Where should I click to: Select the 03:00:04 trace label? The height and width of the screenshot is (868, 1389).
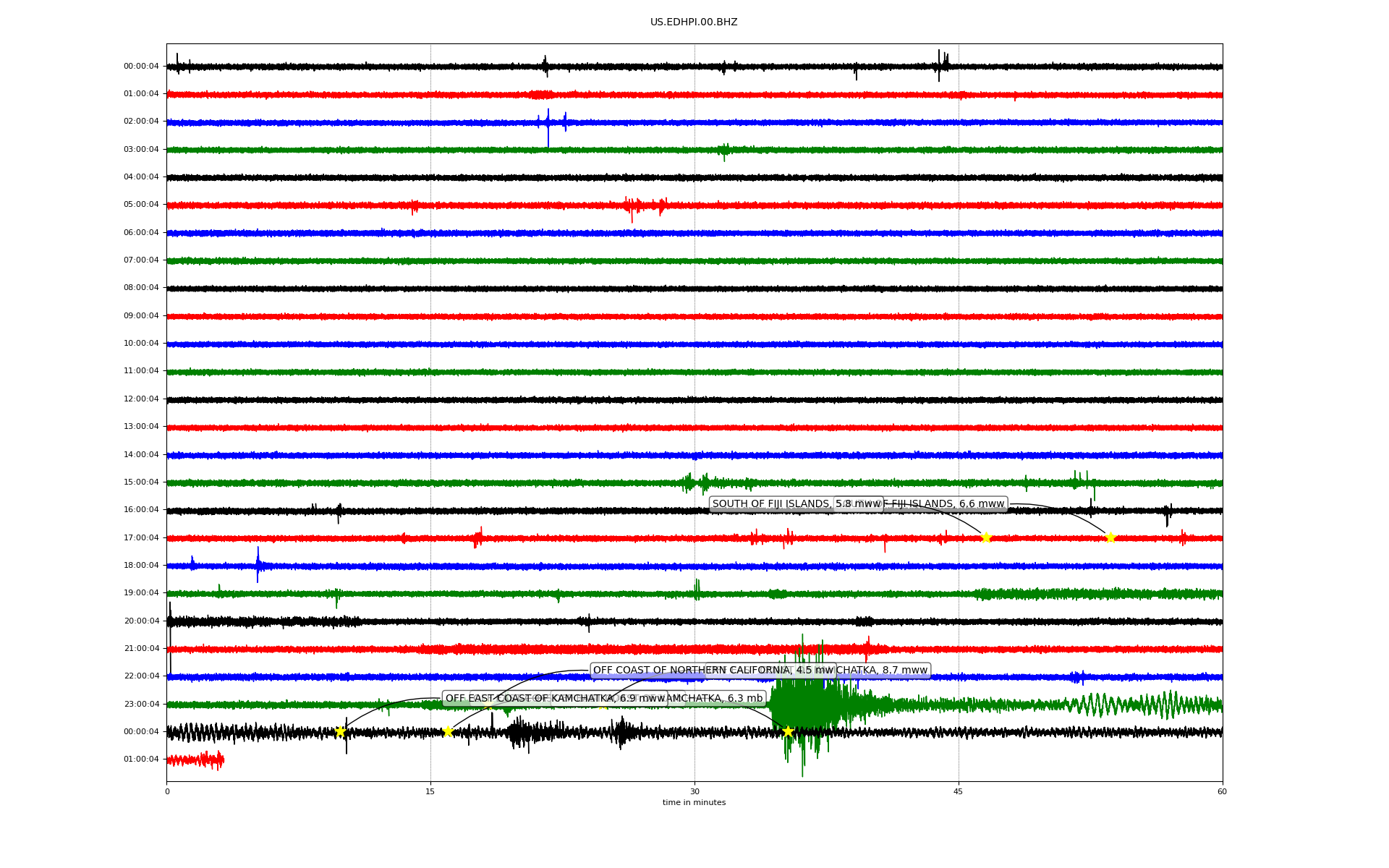(141, 150)
